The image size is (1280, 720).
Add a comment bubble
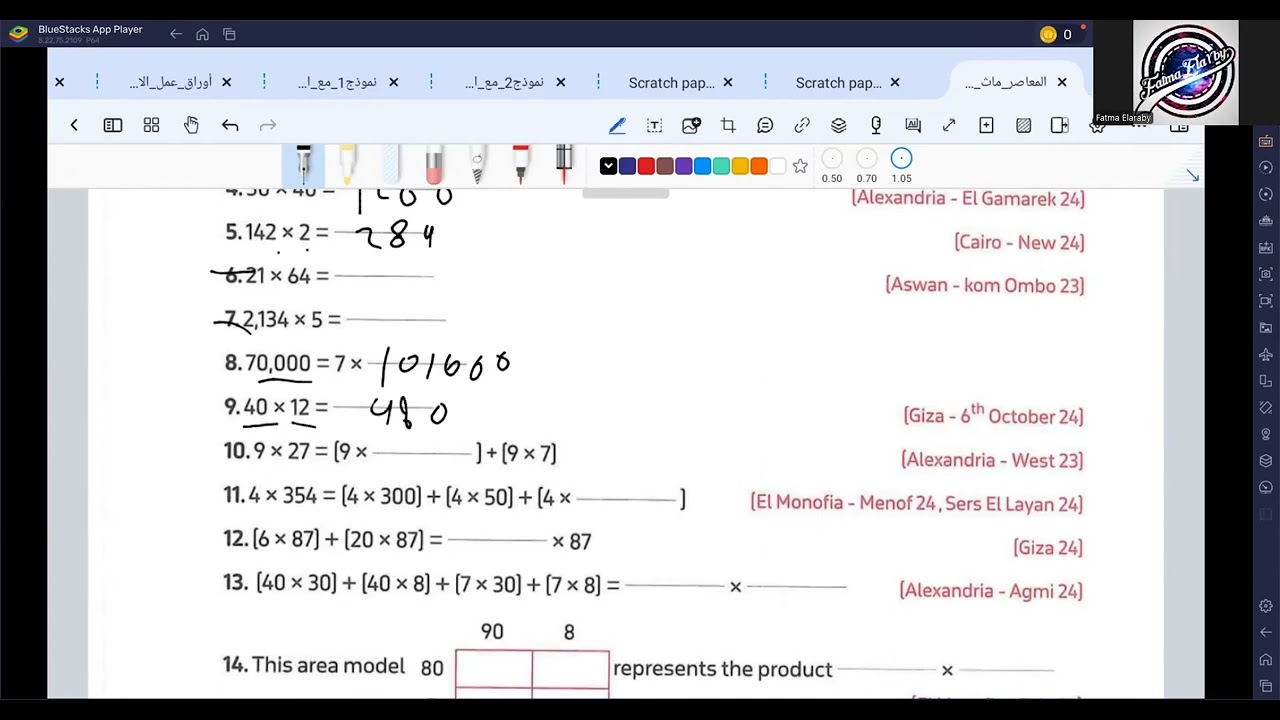pos(765,125)
